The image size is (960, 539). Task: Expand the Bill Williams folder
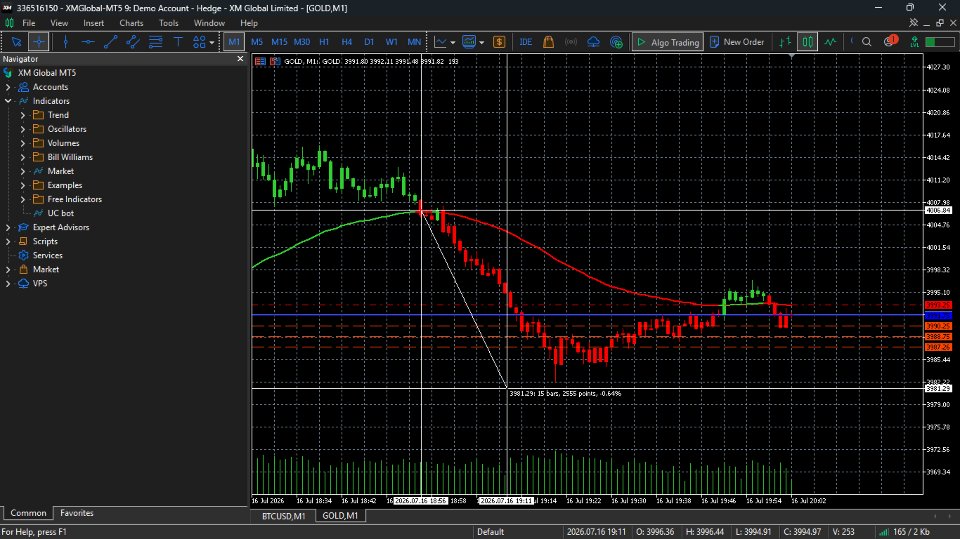(23, 157)
